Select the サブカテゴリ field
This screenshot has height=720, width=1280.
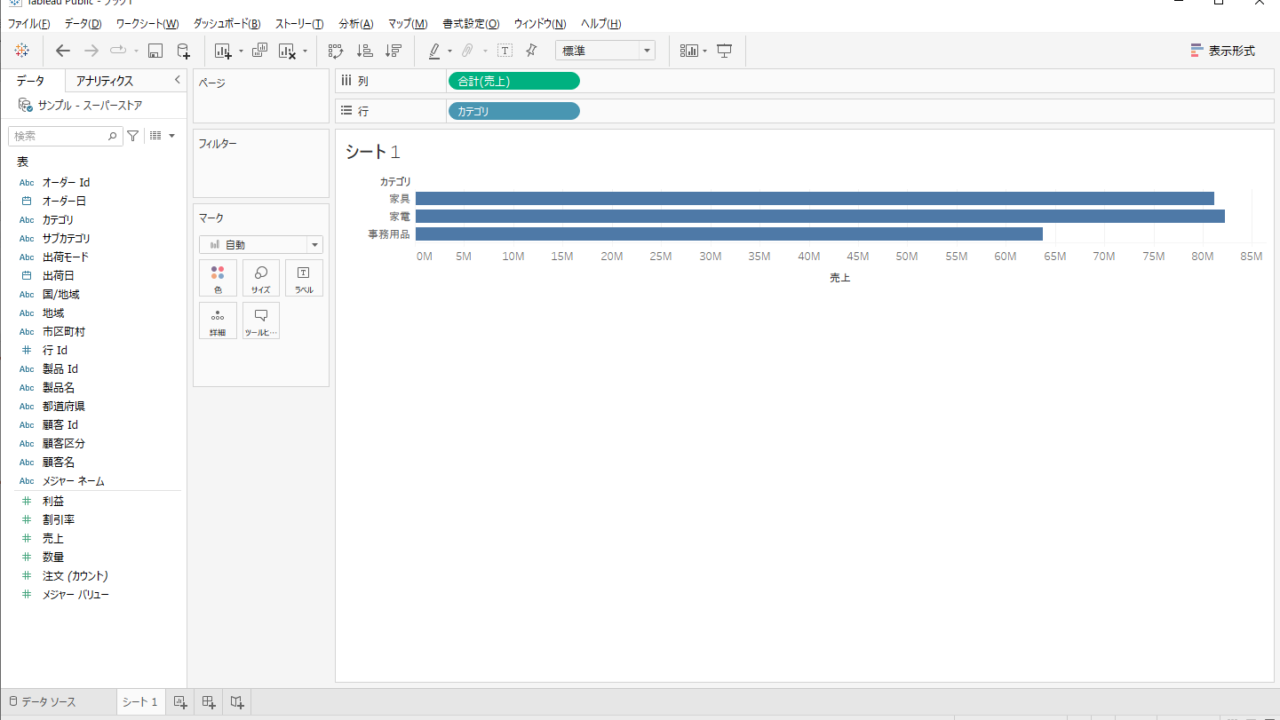(66, 238)
